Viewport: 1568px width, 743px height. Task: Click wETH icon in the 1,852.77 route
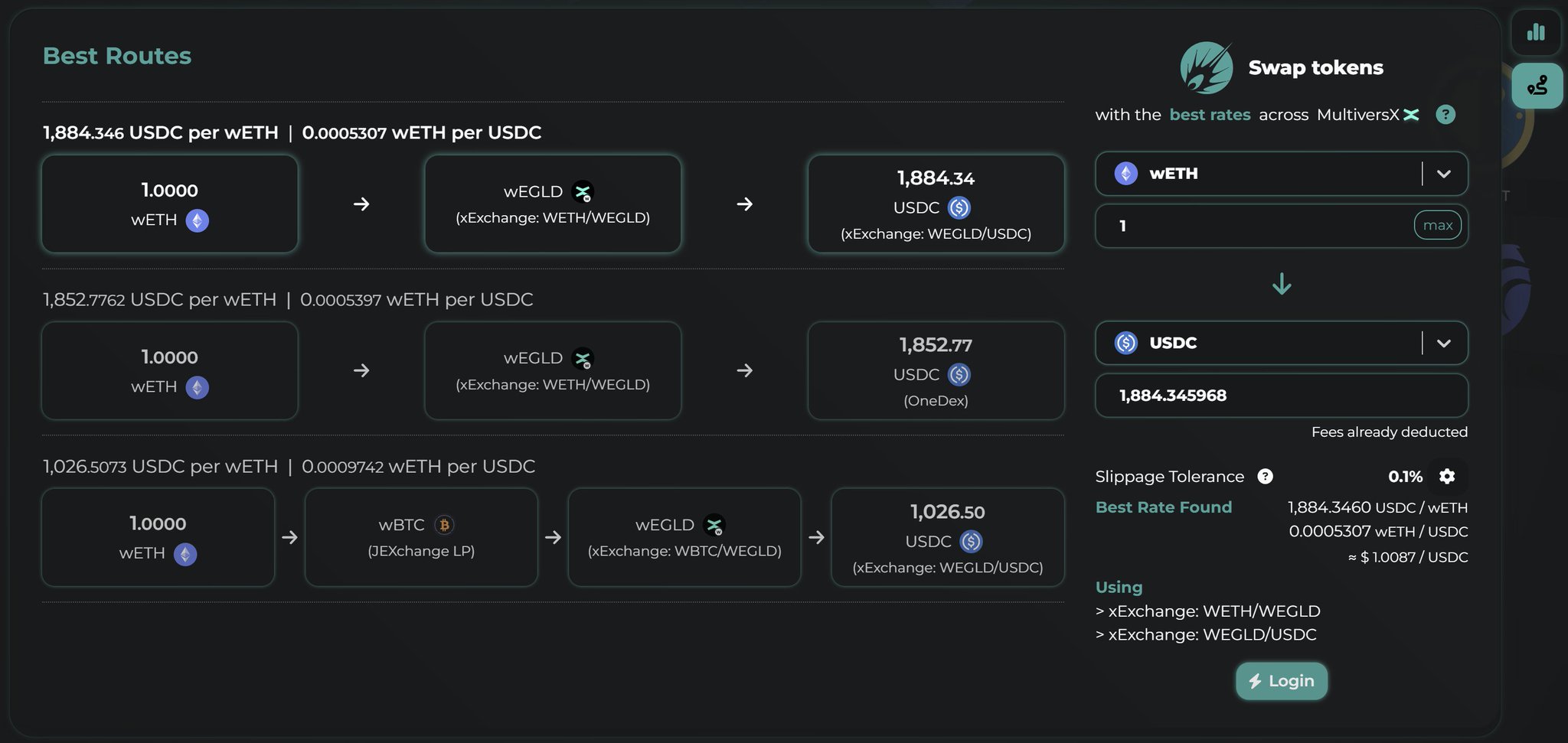198,387
